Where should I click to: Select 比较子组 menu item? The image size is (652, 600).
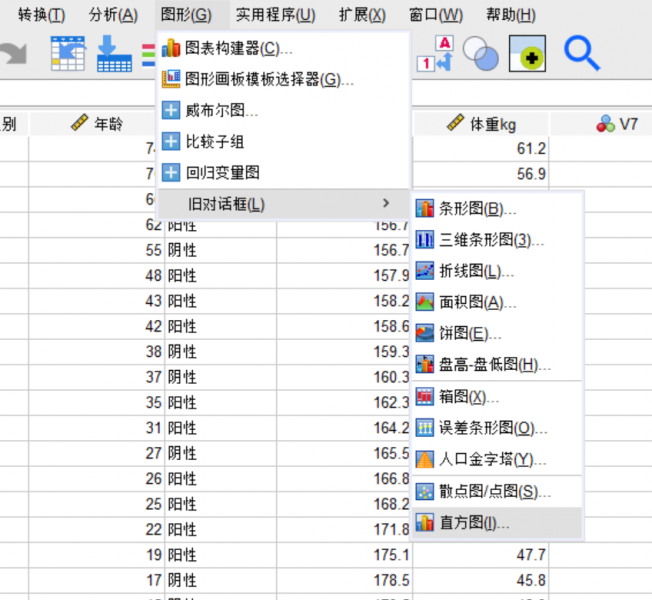tap(284, 142)
